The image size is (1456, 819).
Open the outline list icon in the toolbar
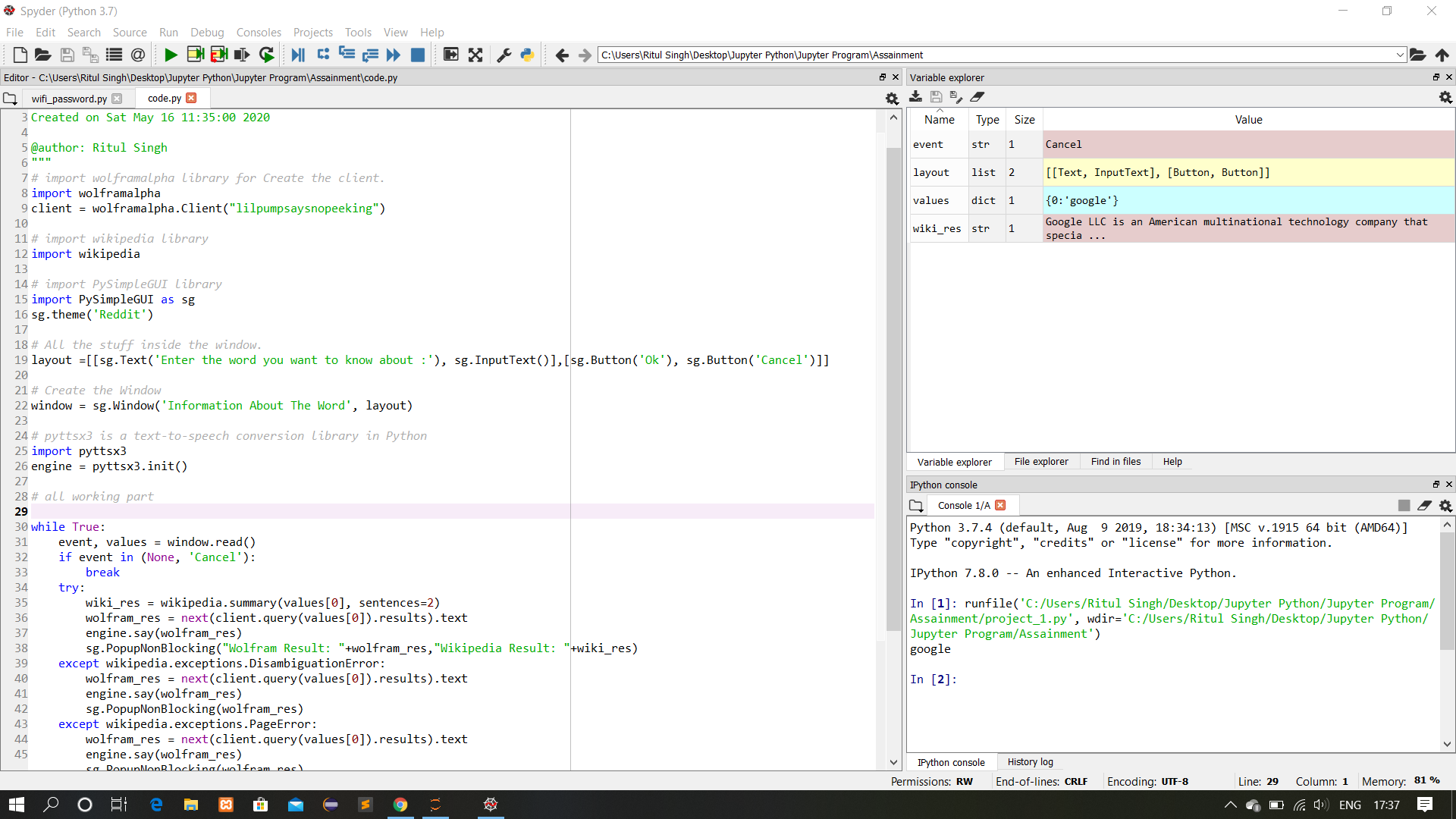(x=114, y=55)
